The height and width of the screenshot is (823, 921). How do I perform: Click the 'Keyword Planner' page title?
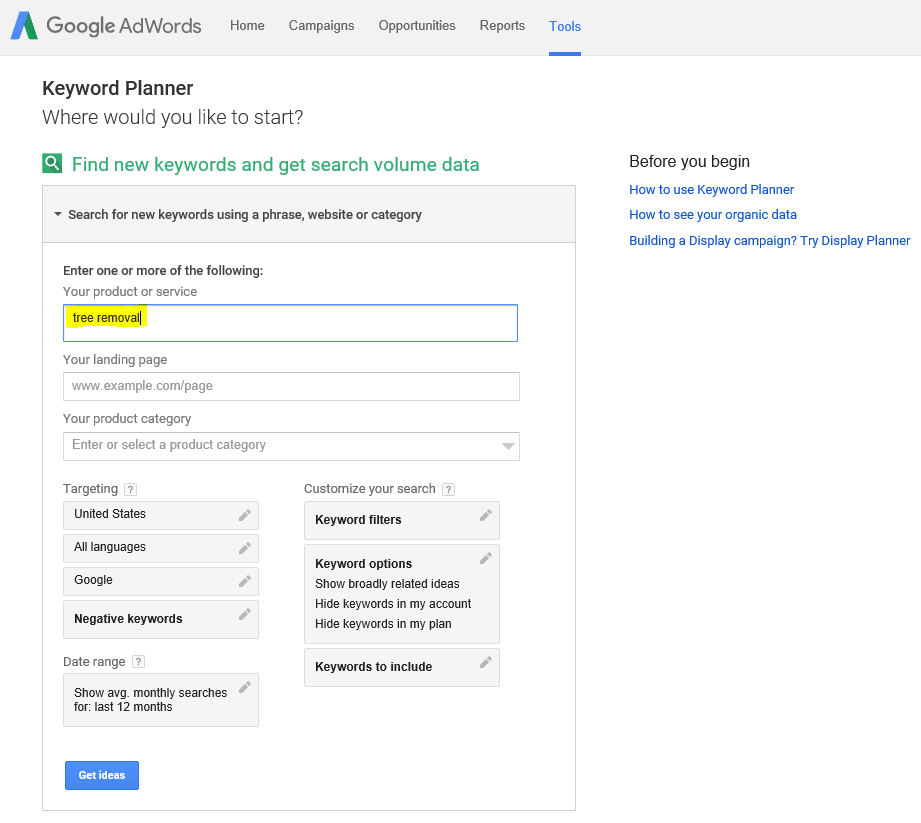tap(117, 88)
